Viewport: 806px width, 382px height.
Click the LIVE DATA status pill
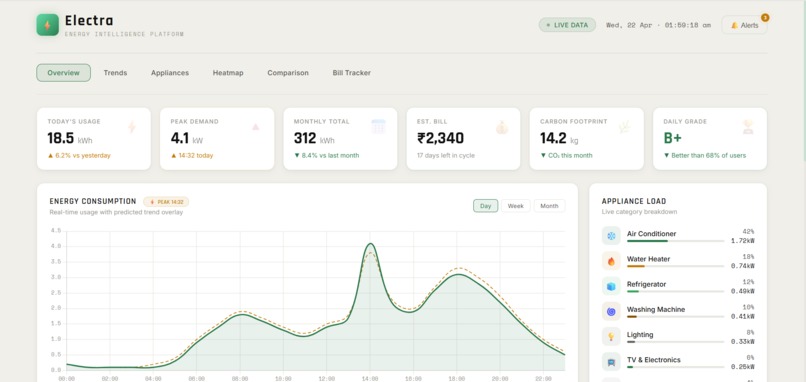click(x=567, y=25)
